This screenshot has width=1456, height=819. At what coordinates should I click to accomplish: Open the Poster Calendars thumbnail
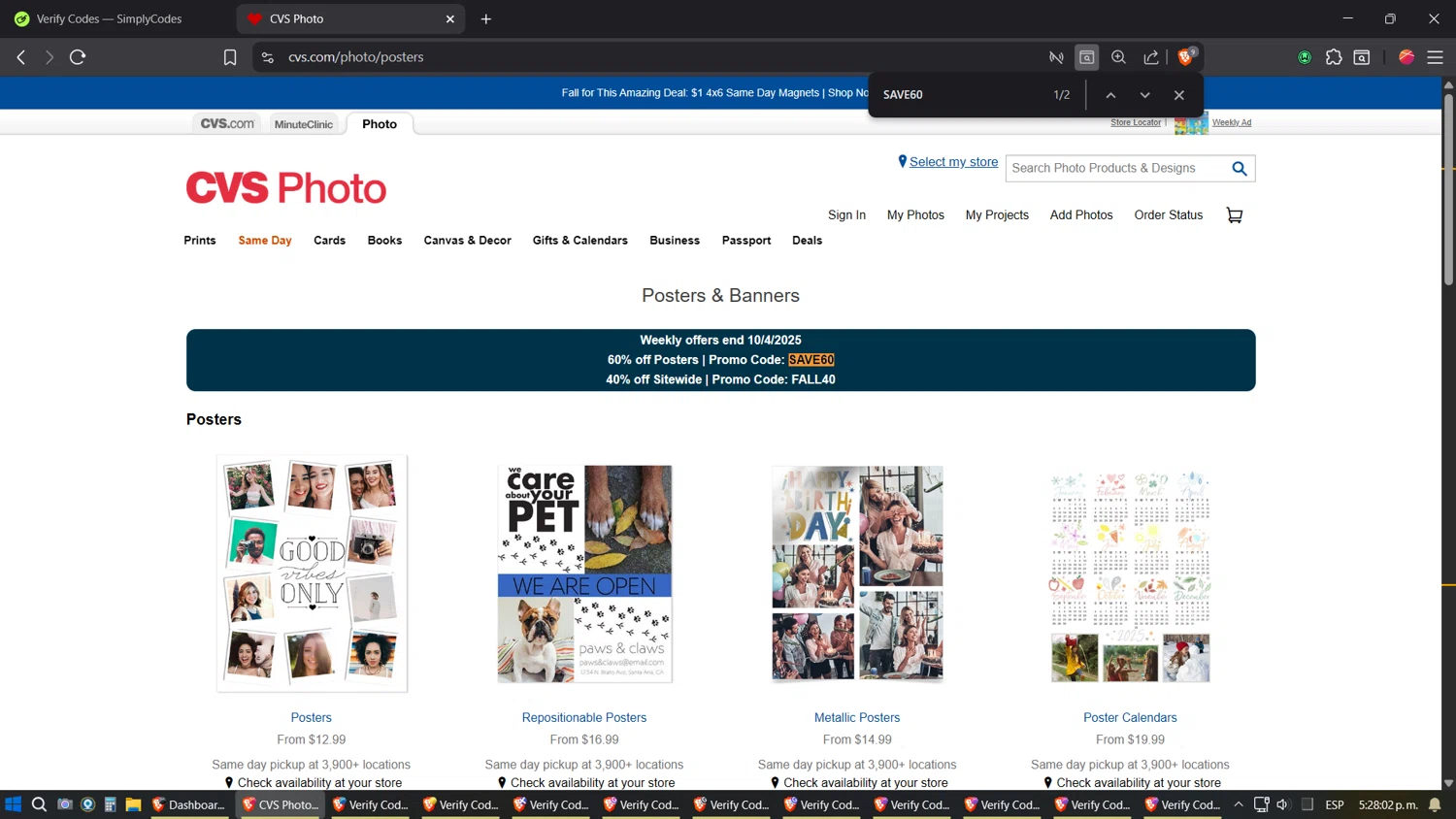click(1130, 576)
